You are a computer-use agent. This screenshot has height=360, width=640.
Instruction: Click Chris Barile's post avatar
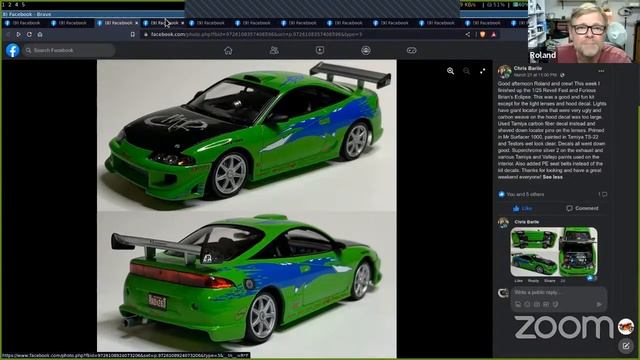coord(504,71)
